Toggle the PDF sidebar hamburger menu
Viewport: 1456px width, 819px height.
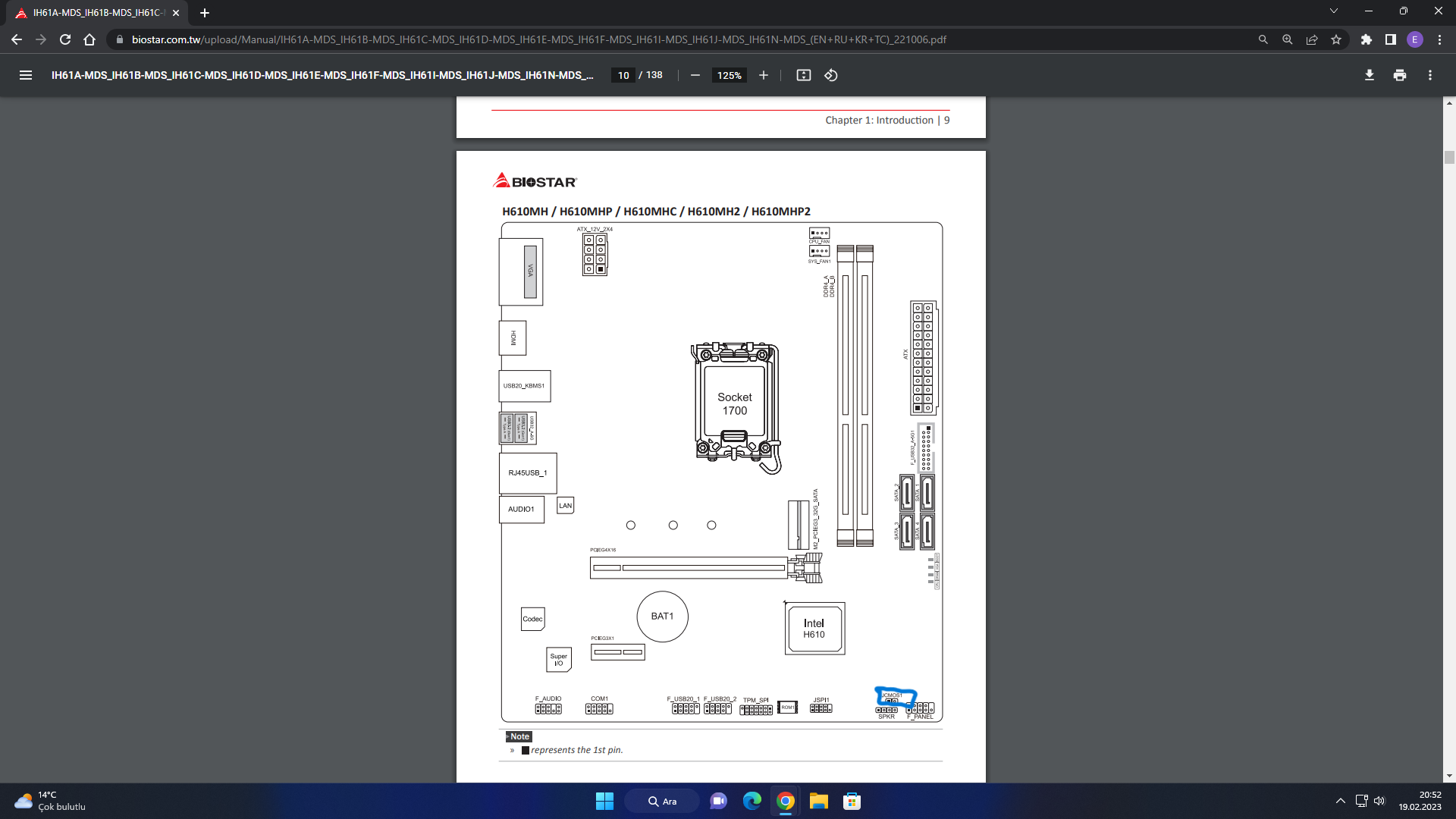coord(26,75)
